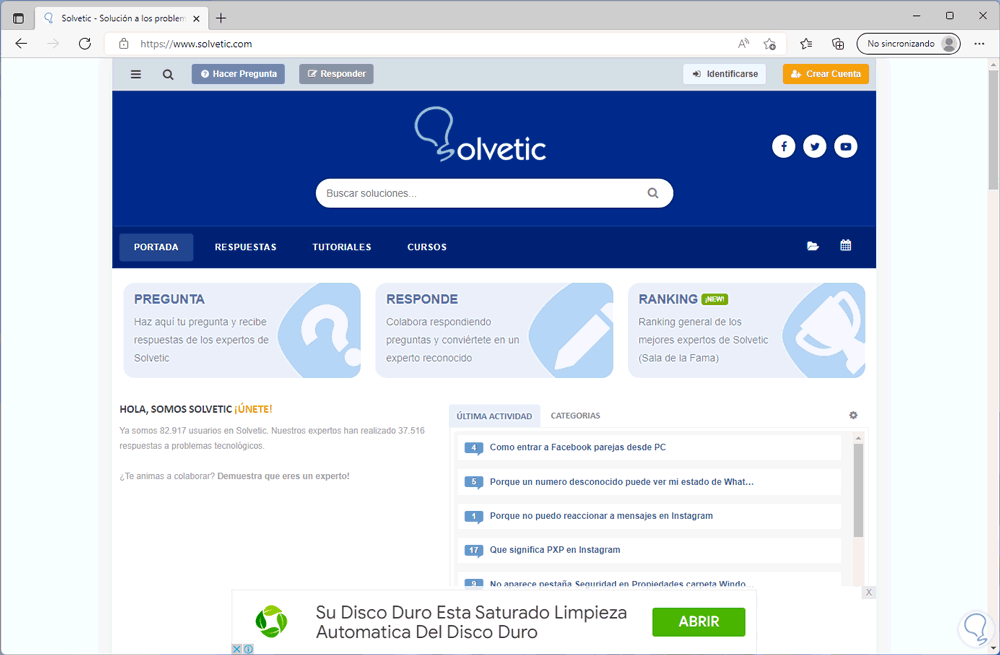Click the activity list scrollbar

tap(858, 490)
